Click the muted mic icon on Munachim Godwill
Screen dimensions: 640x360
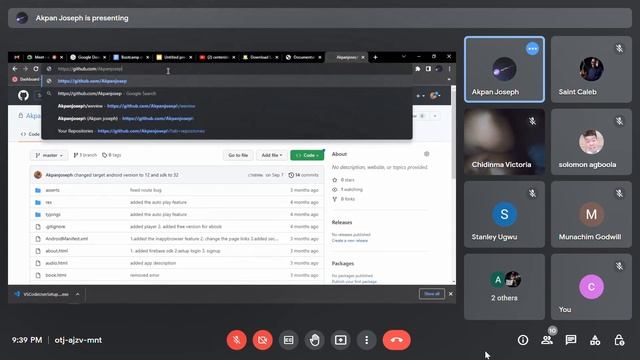click(x=620, y=193)
